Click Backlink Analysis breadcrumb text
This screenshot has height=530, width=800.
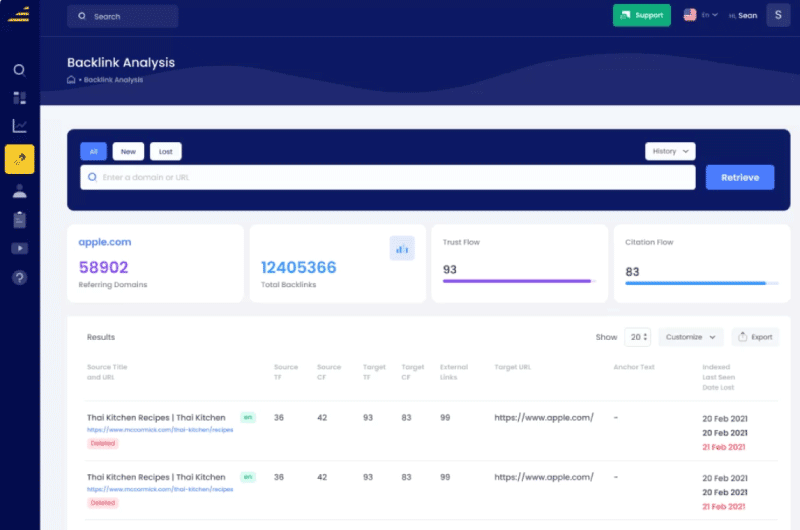pyautogui.click(x=113, y=80)
